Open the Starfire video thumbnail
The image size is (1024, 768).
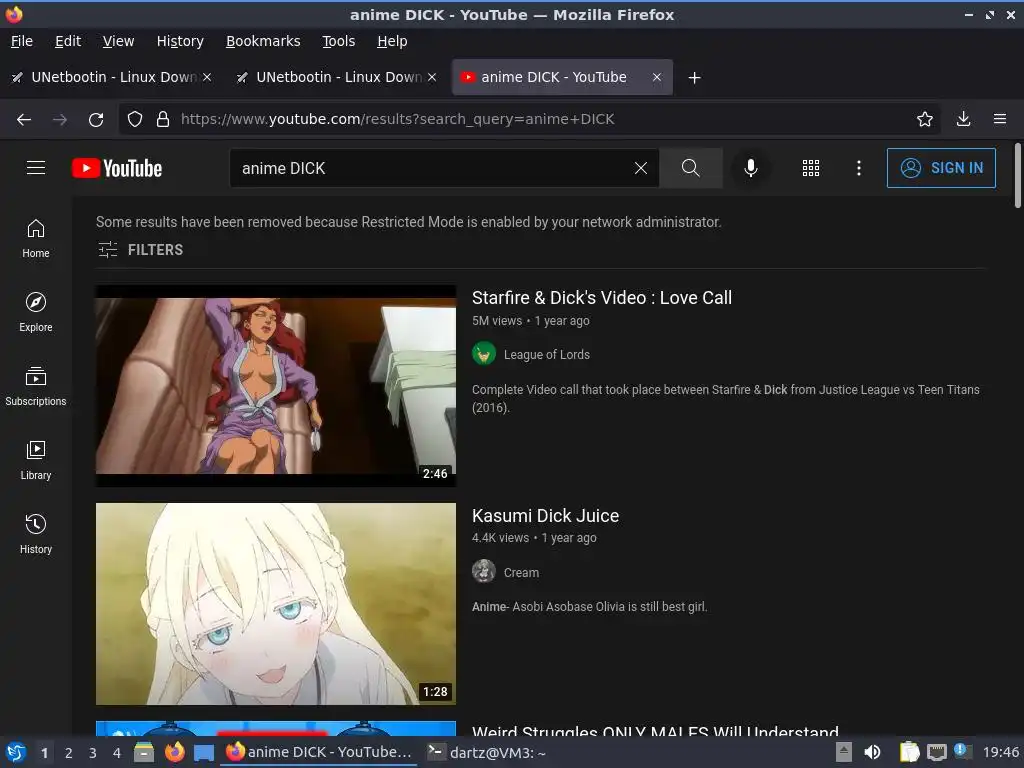coord(276,385)
